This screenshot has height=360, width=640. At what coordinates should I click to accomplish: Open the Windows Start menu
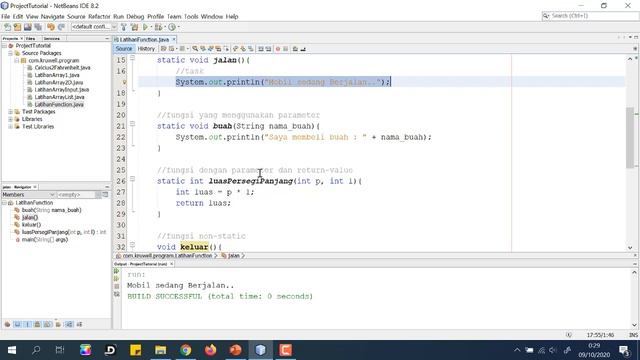pos(12,350)
